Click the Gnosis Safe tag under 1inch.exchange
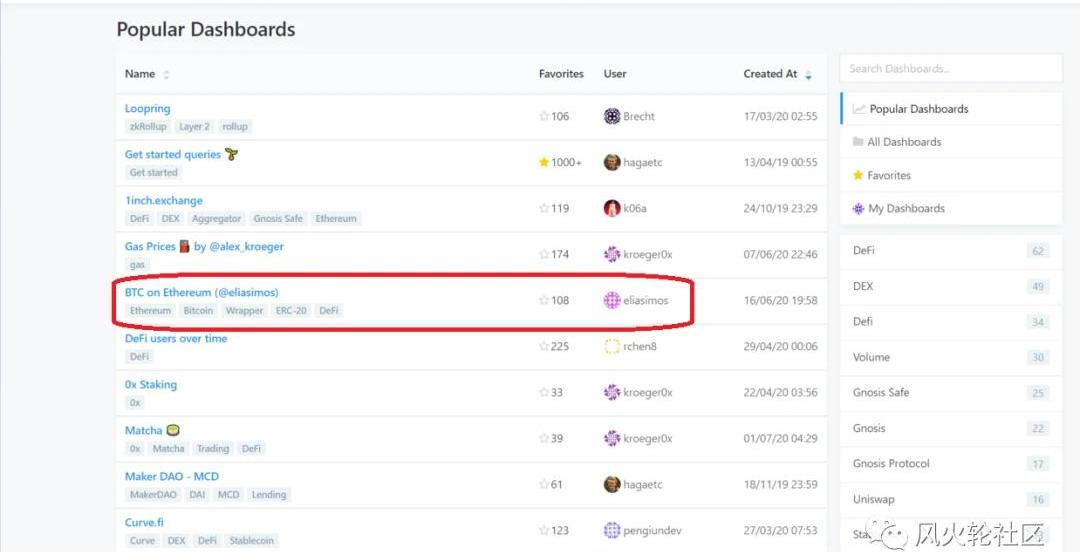Image resolution: width=1080 pixels, height=552 pixels. [278, 218]
